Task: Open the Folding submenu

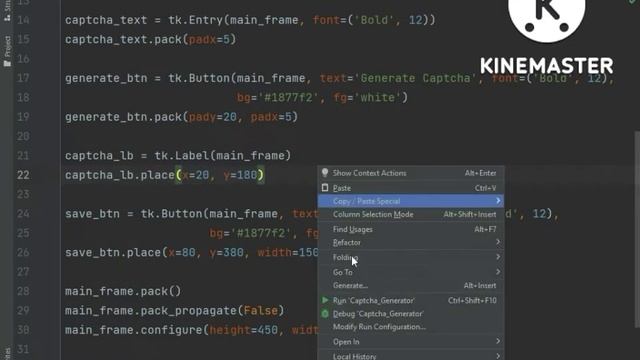Action: 411,257
